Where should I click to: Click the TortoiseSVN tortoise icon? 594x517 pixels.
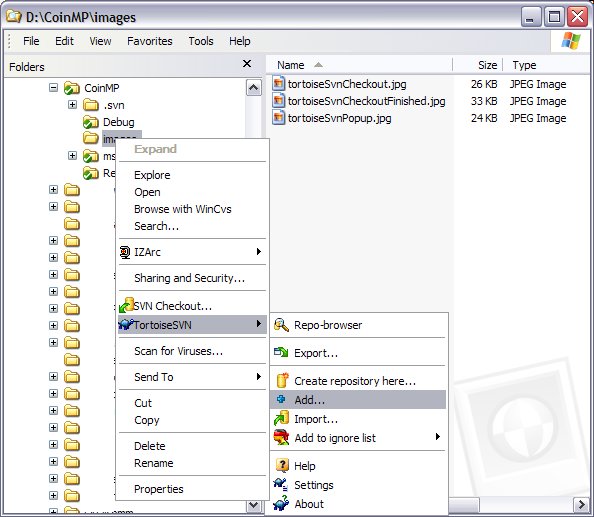126,325
